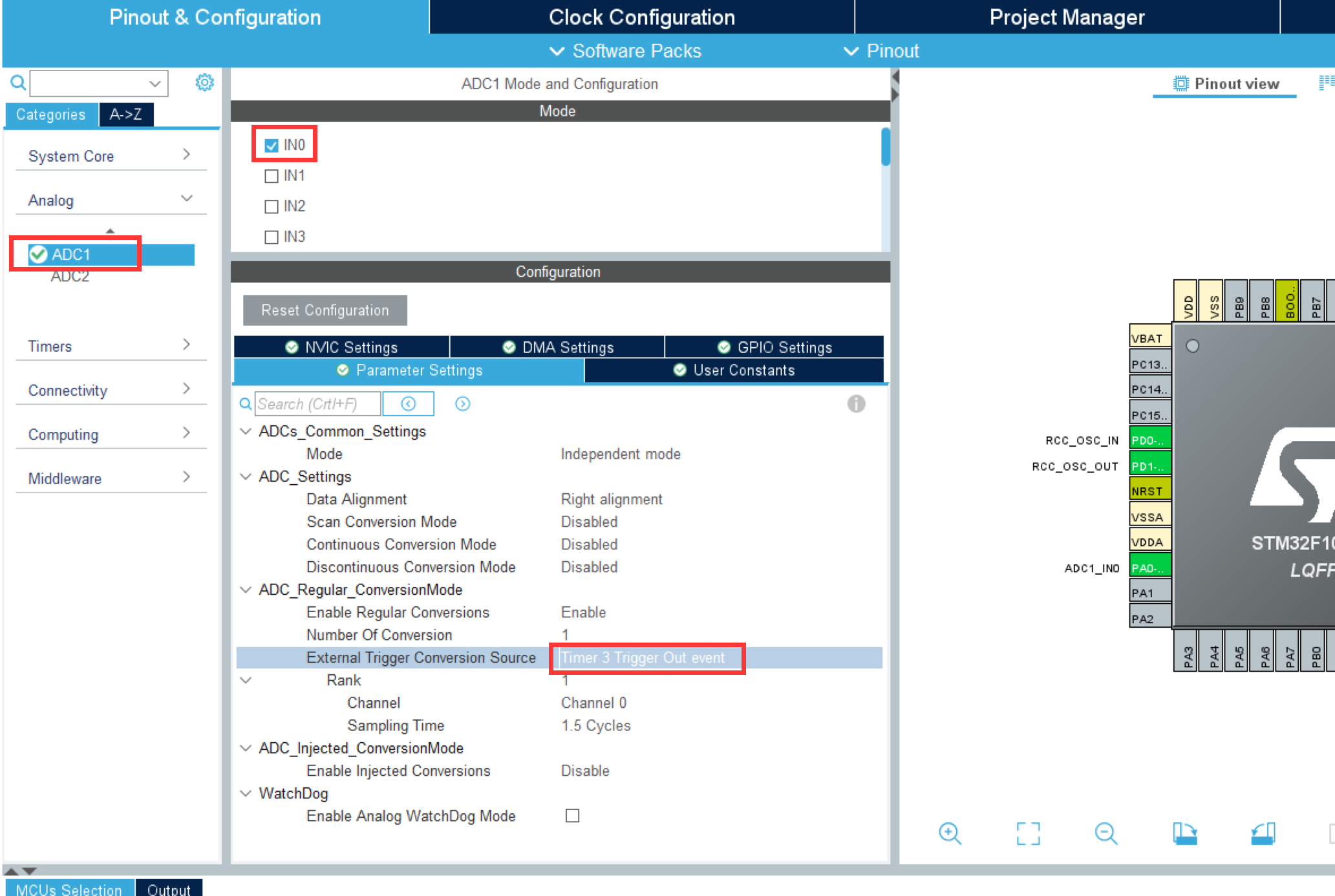The height and width of the screenshot is (896, 1335).
Task: Switch to the Clock Configuration tab
Action: click(x=641, y=17)
